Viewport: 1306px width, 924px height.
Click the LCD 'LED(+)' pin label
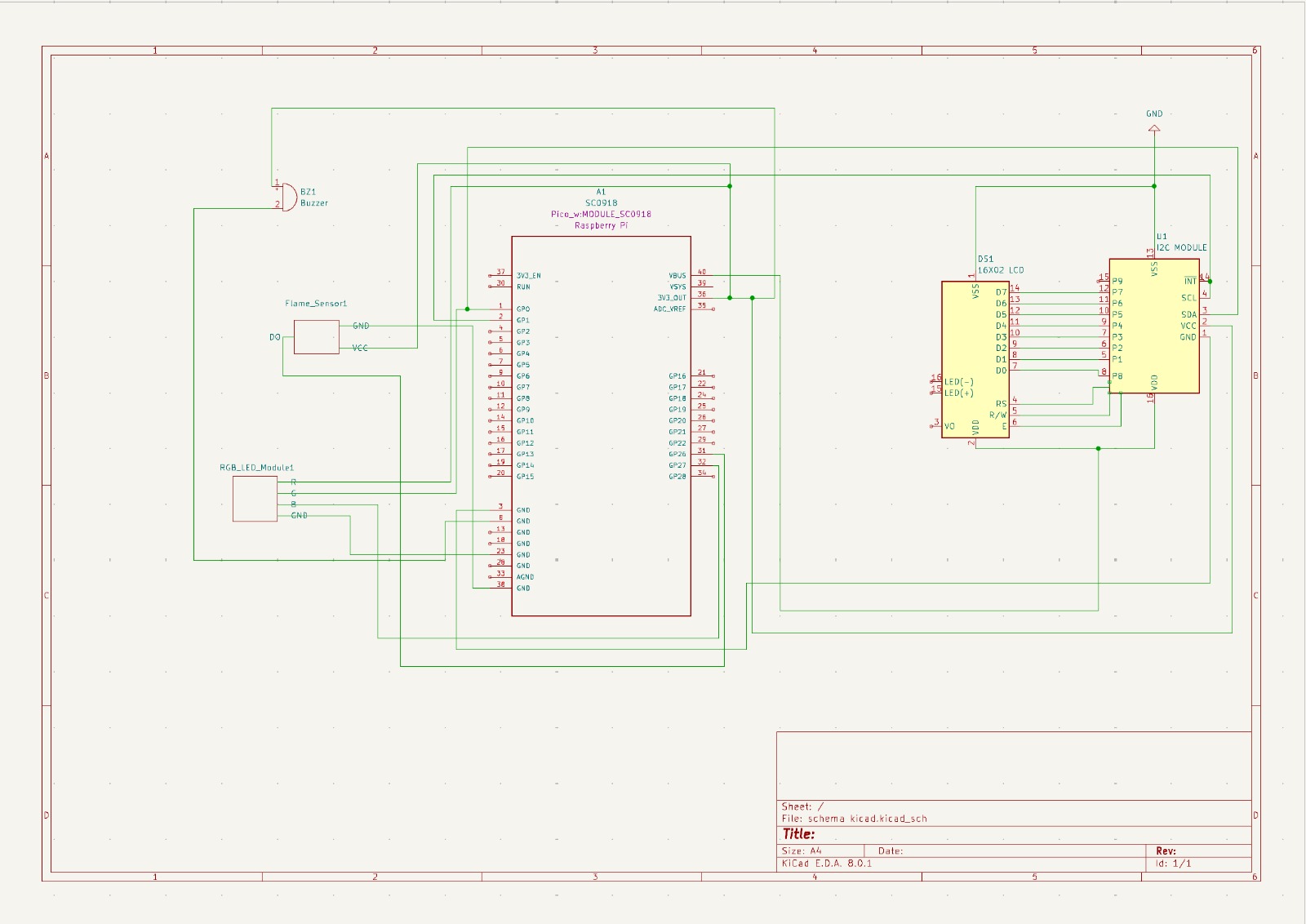tap(959, 393)
